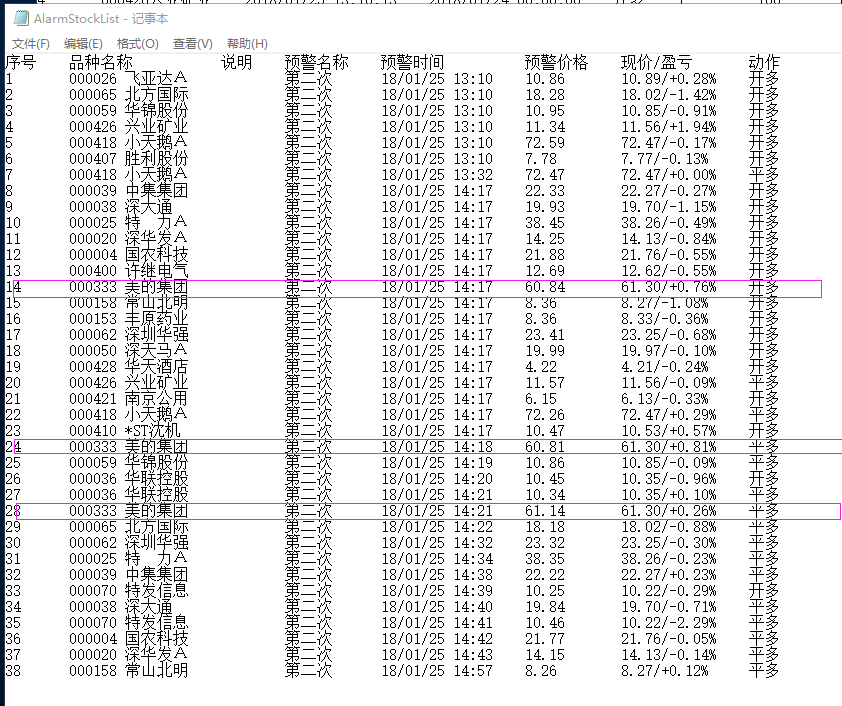This screenshot has height=706, width=842.
Task: Open the 文件(F) menu
Action: point(31,44)
